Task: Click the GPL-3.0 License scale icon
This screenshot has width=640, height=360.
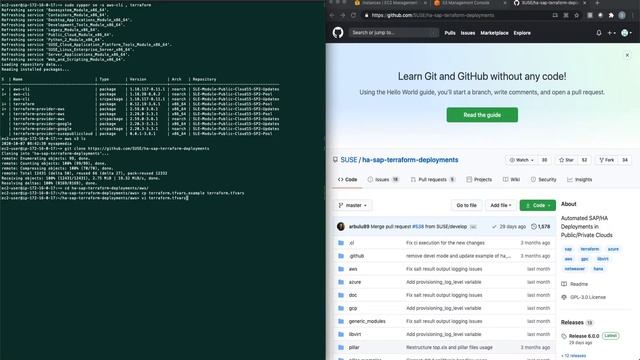Action: (x=564, y=297)
